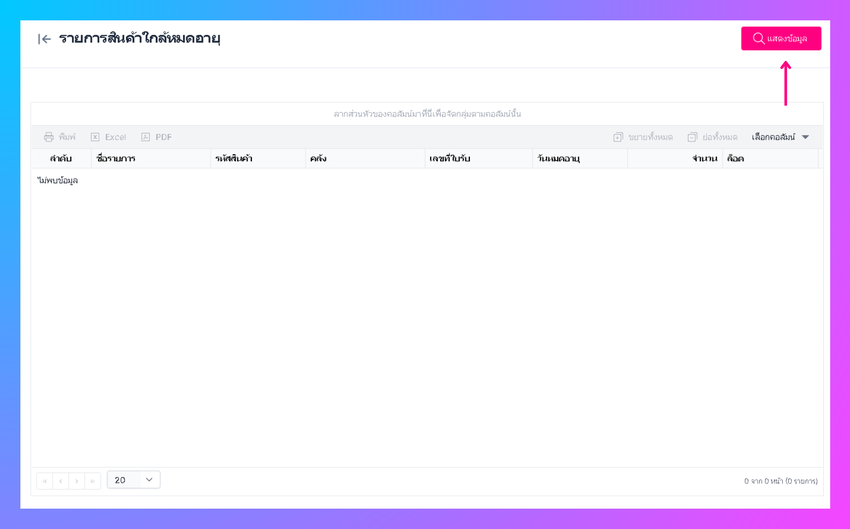Export the table using the Excel button
The height and width of the screenshot is (529, 850).
(x=108, y=137)
